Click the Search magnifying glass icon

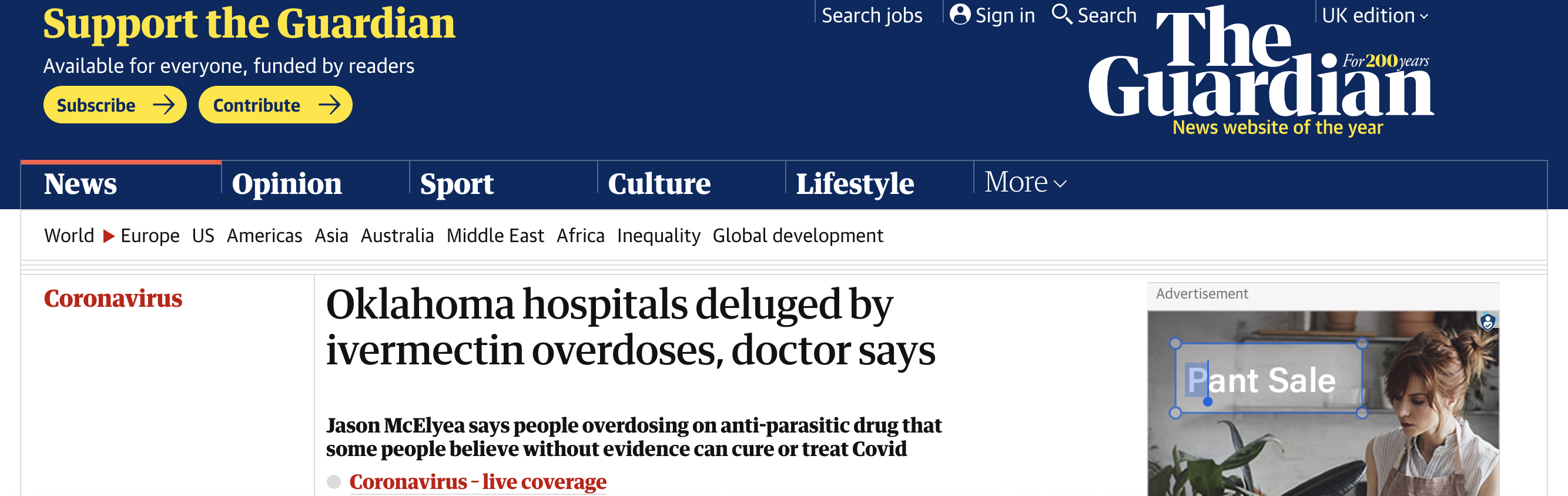click(x=1061, y=14)
